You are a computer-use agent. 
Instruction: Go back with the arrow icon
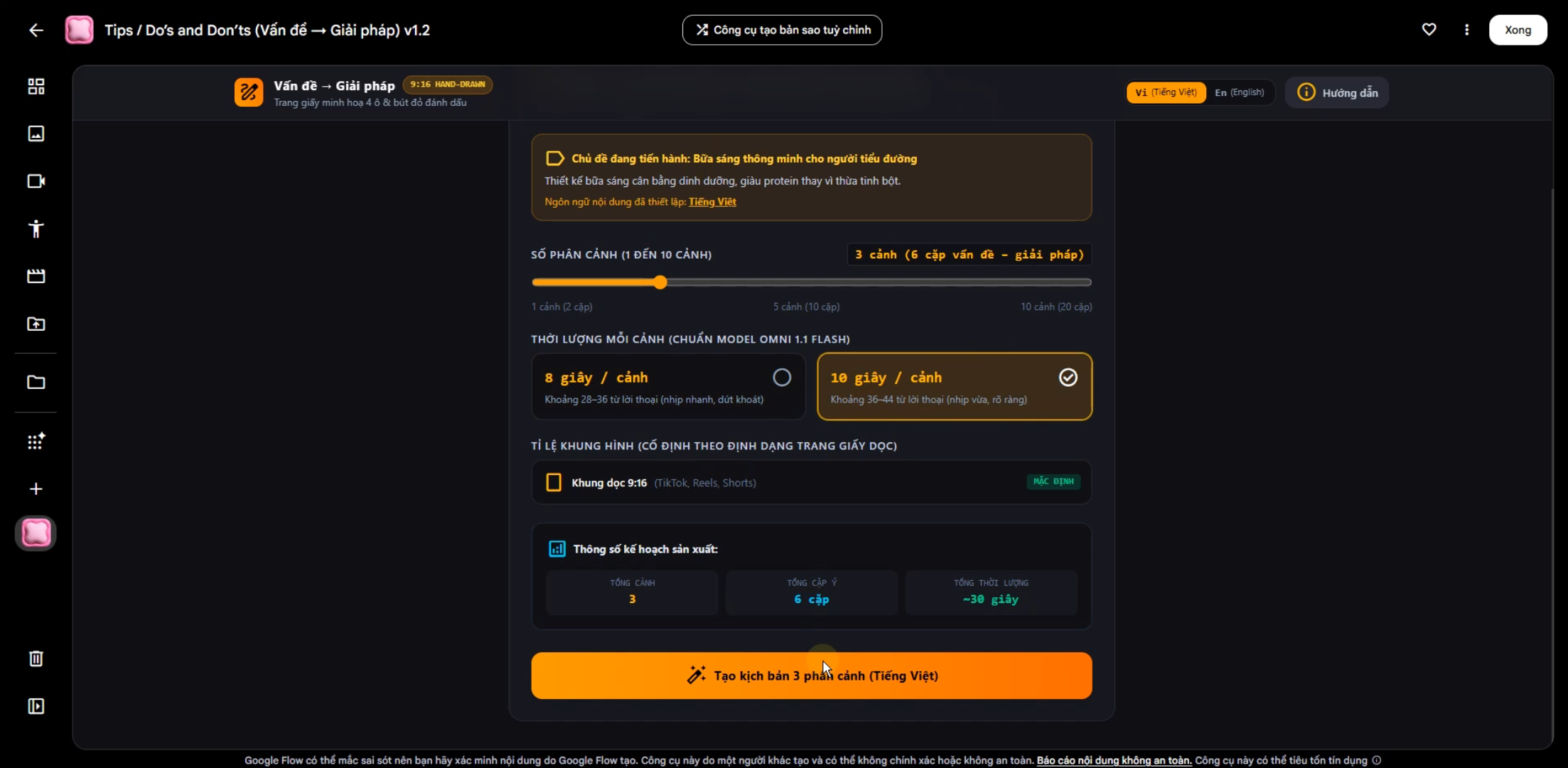click(36, 30)
